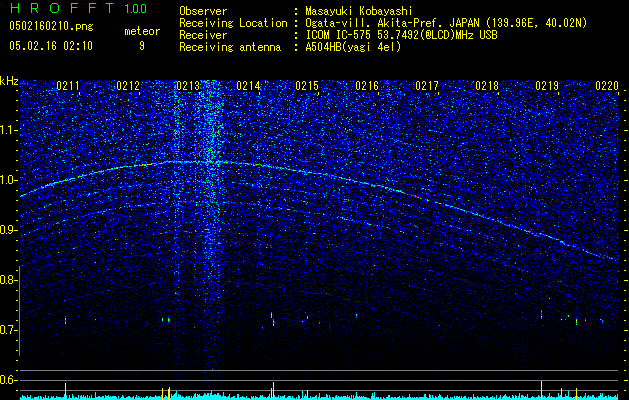This screenshot has width=629, height=400.
Task: Click the tall yellow marker between 0218 and 0219
Action: pyautogui.click(x=542, y=390)
